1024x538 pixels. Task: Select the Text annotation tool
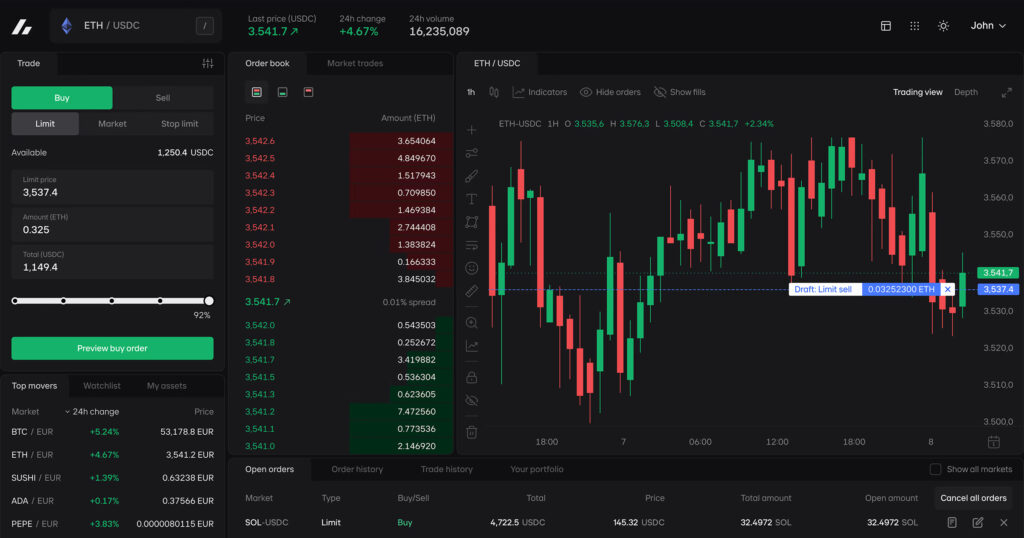pyautogui.click(x=472, y=199)
